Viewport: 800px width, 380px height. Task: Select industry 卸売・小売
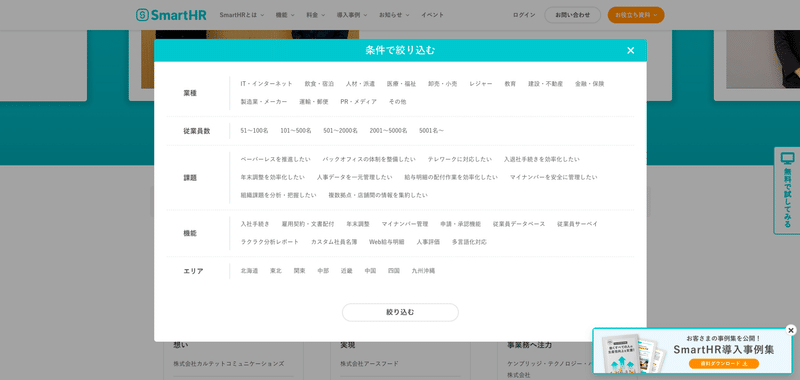click(x=442, y=84)
